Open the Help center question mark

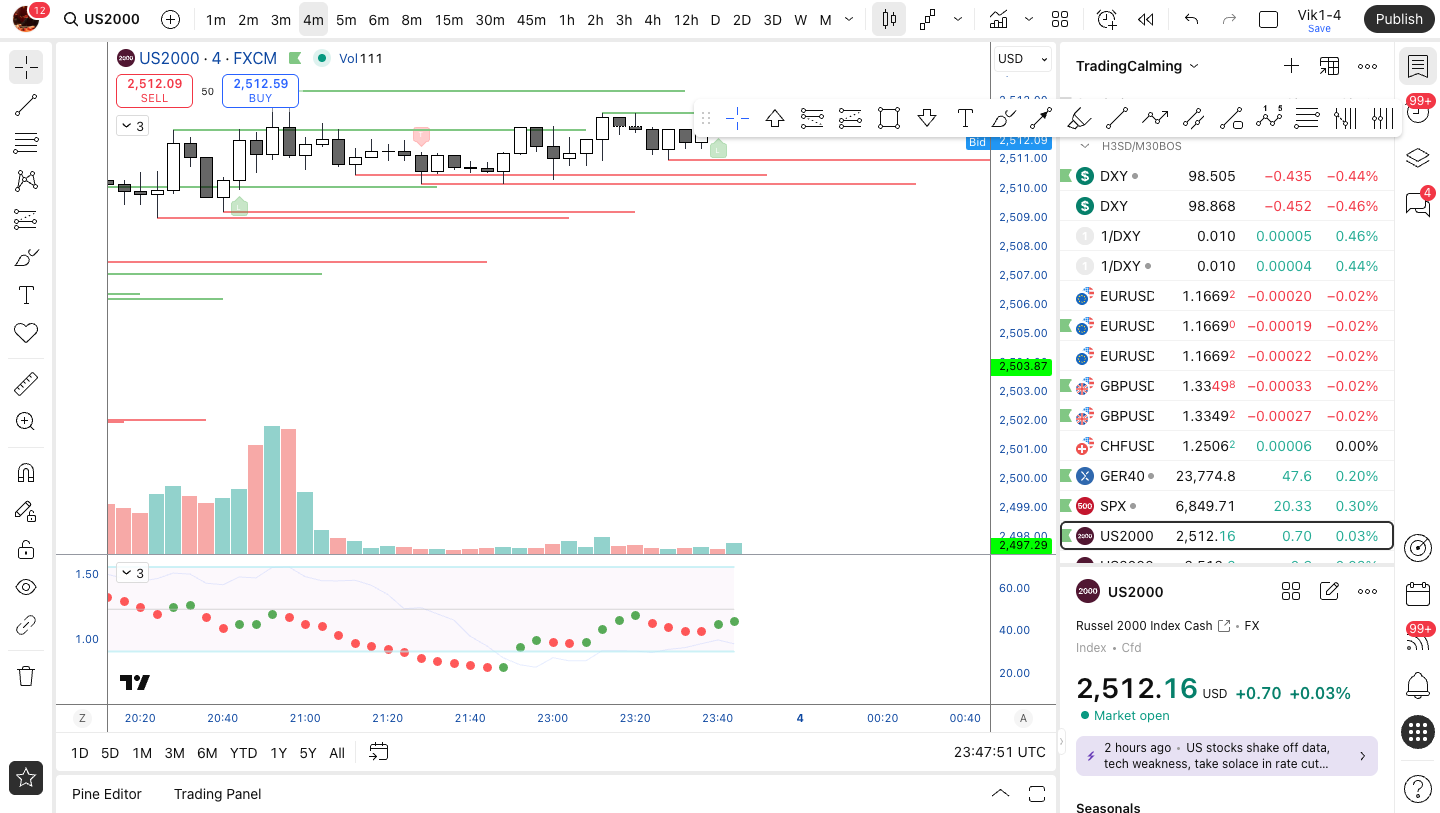click(x=1417, y=788)
